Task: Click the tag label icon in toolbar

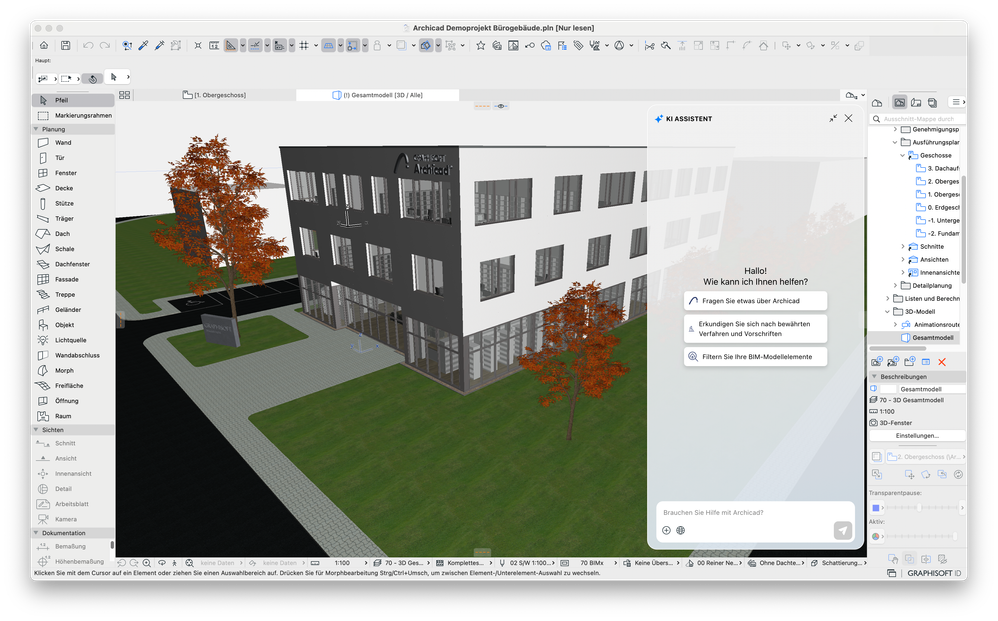Action: (578, 45)
